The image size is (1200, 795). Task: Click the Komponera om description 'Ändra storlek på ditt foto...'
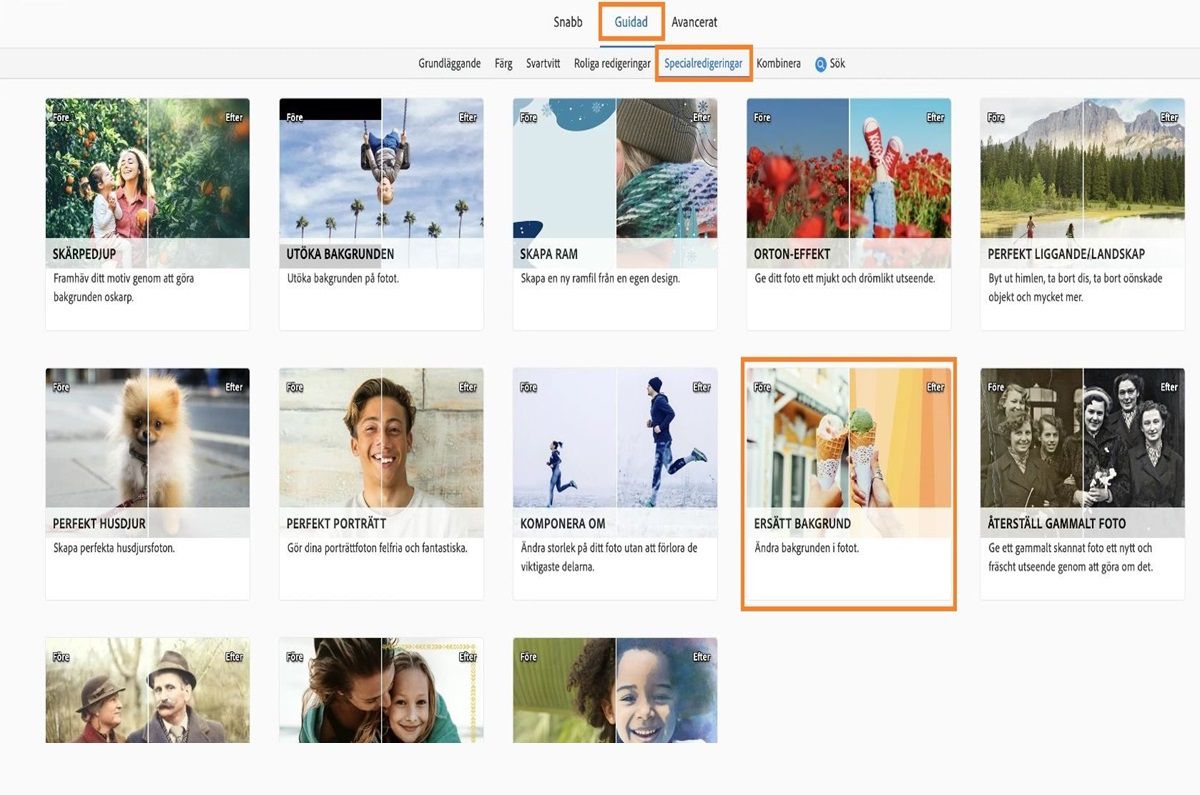pyautogui.click(x=609, y=557)
